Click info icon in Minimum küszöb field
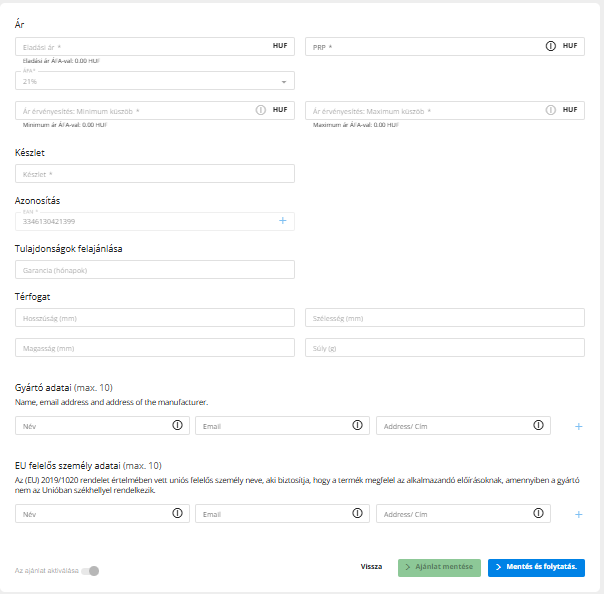Image resolution: width=604 pixels, height=594 pixels. coord(260,110)
